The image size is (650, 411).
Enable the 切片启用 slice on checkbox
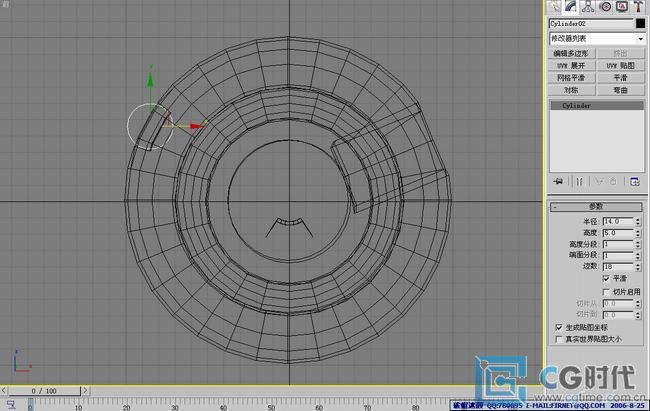[x=606, y=292]
